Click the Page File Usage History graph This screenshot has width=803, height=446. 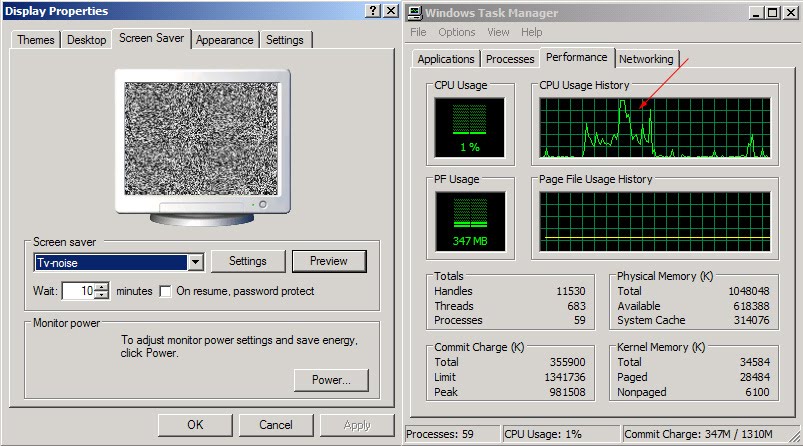[x=655, y=221]
